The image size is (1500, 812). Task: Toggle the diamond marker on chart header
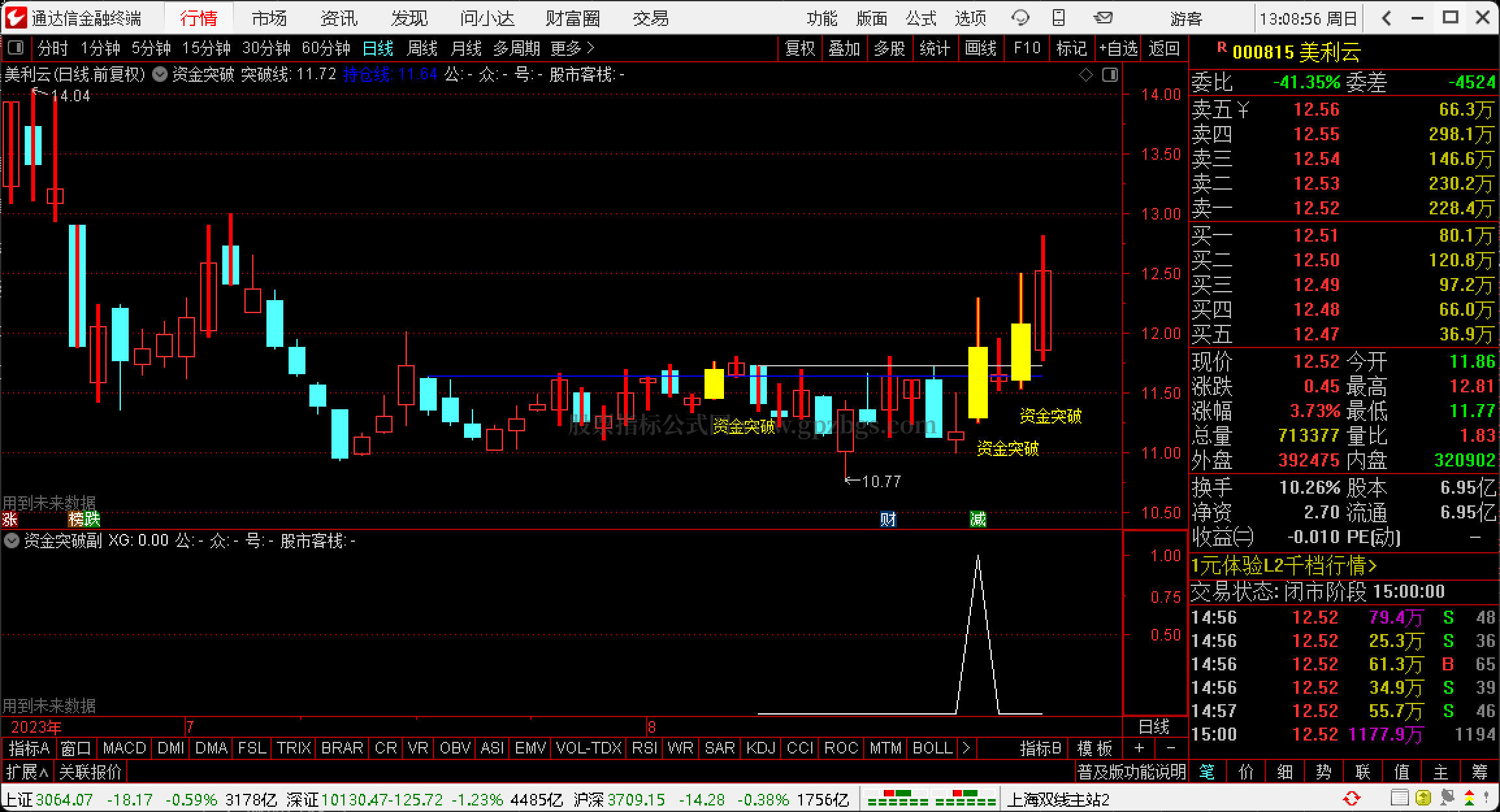1085,75
